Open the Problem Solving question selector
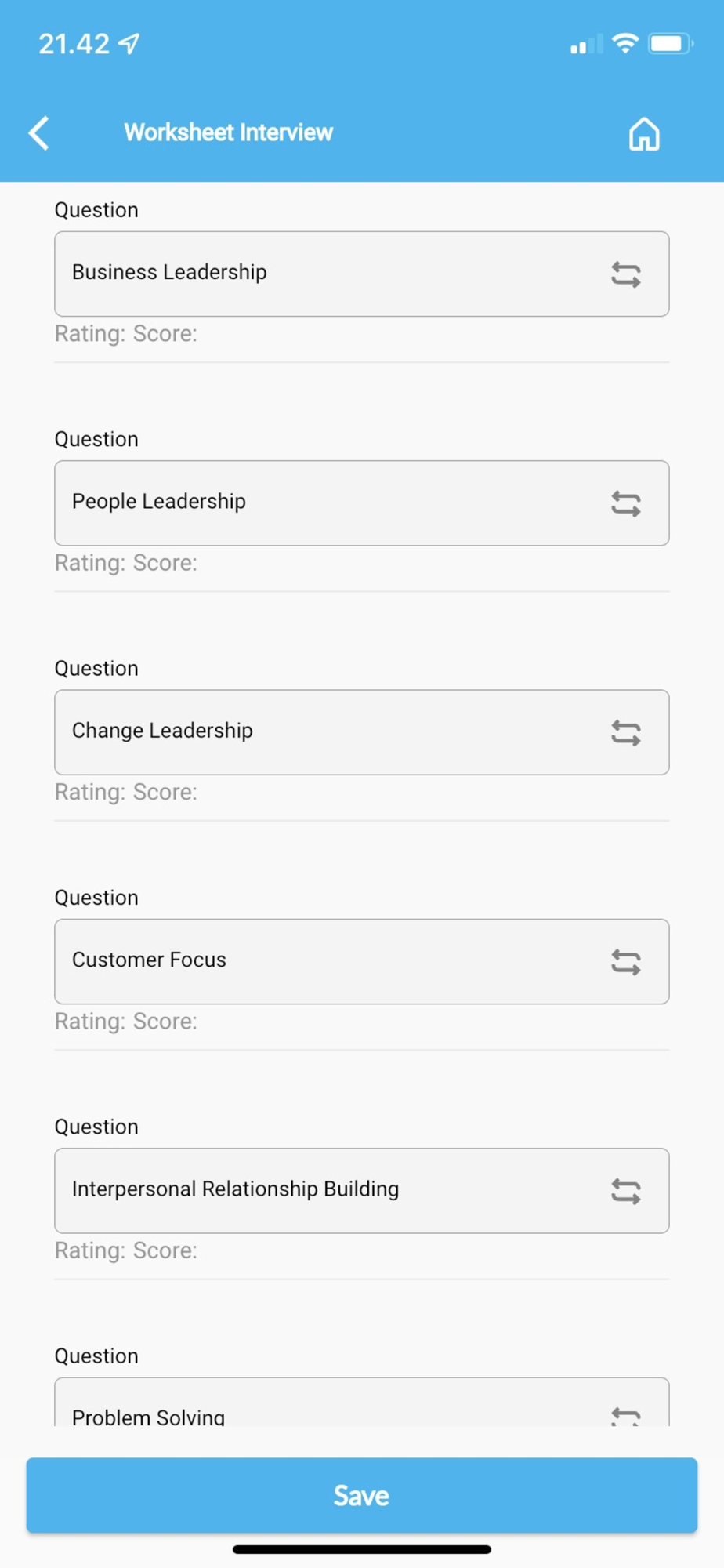The width and height of the screenshot is (724, 1568). pyautogui.click(x=313, y=1411)
